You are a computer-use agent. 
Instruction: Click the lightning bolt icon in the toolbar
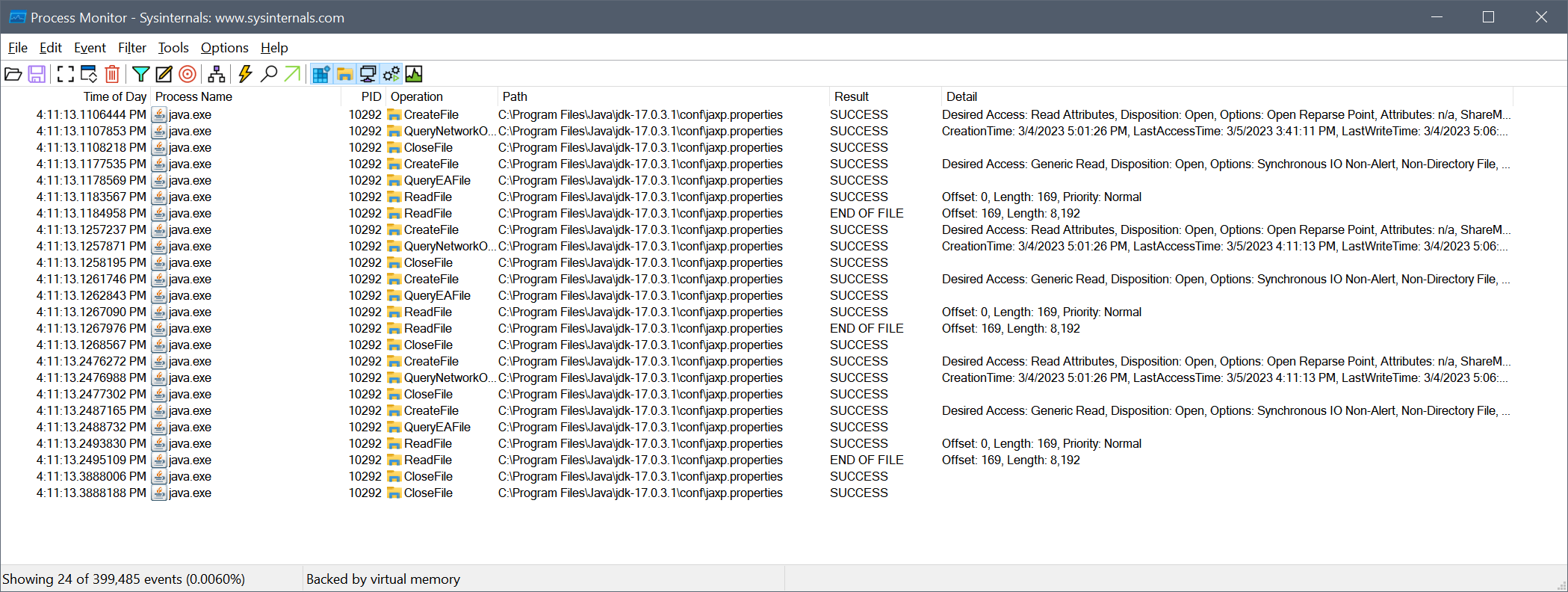tap(245, 74)
